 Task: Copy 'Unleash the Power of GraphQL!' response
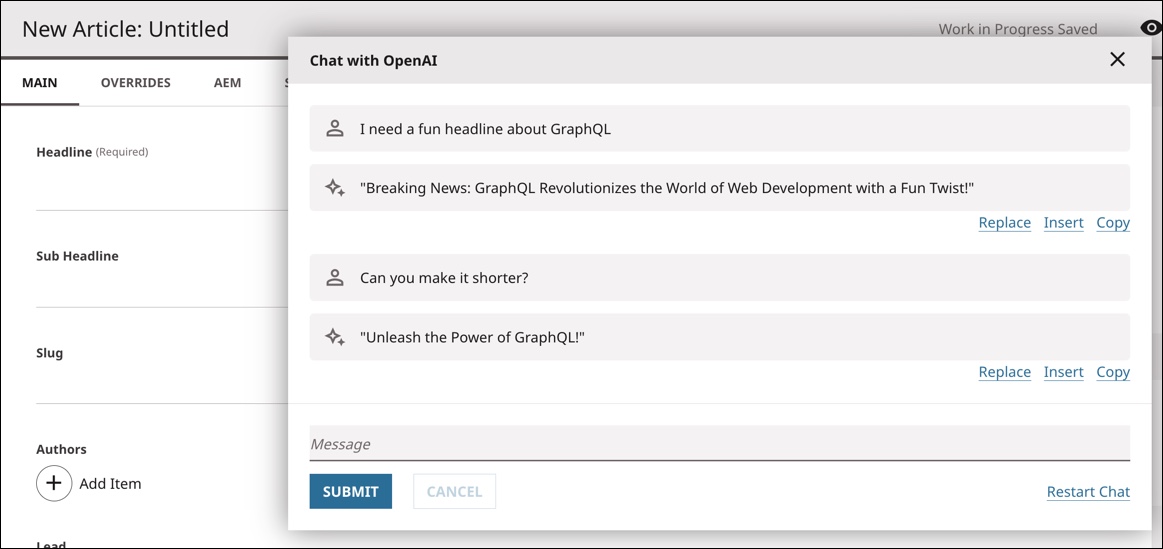pos(1113,372)
